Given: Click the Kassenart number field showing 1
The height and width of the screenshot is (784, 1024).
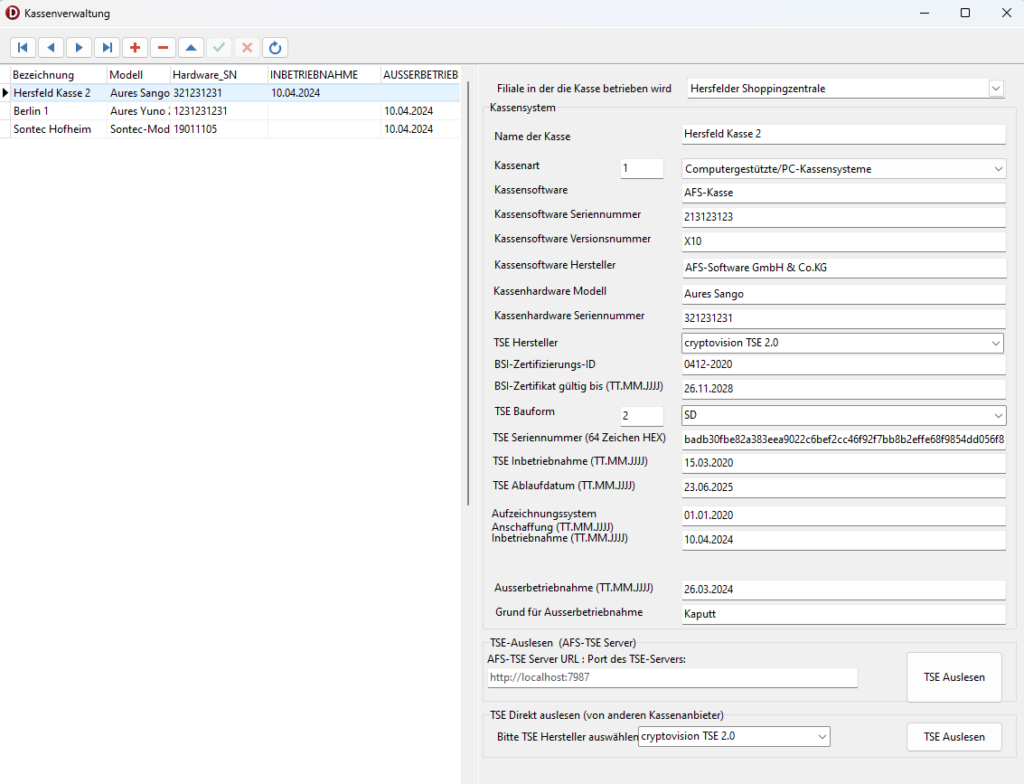Looking at the screenshot, I should click(641, 168).
